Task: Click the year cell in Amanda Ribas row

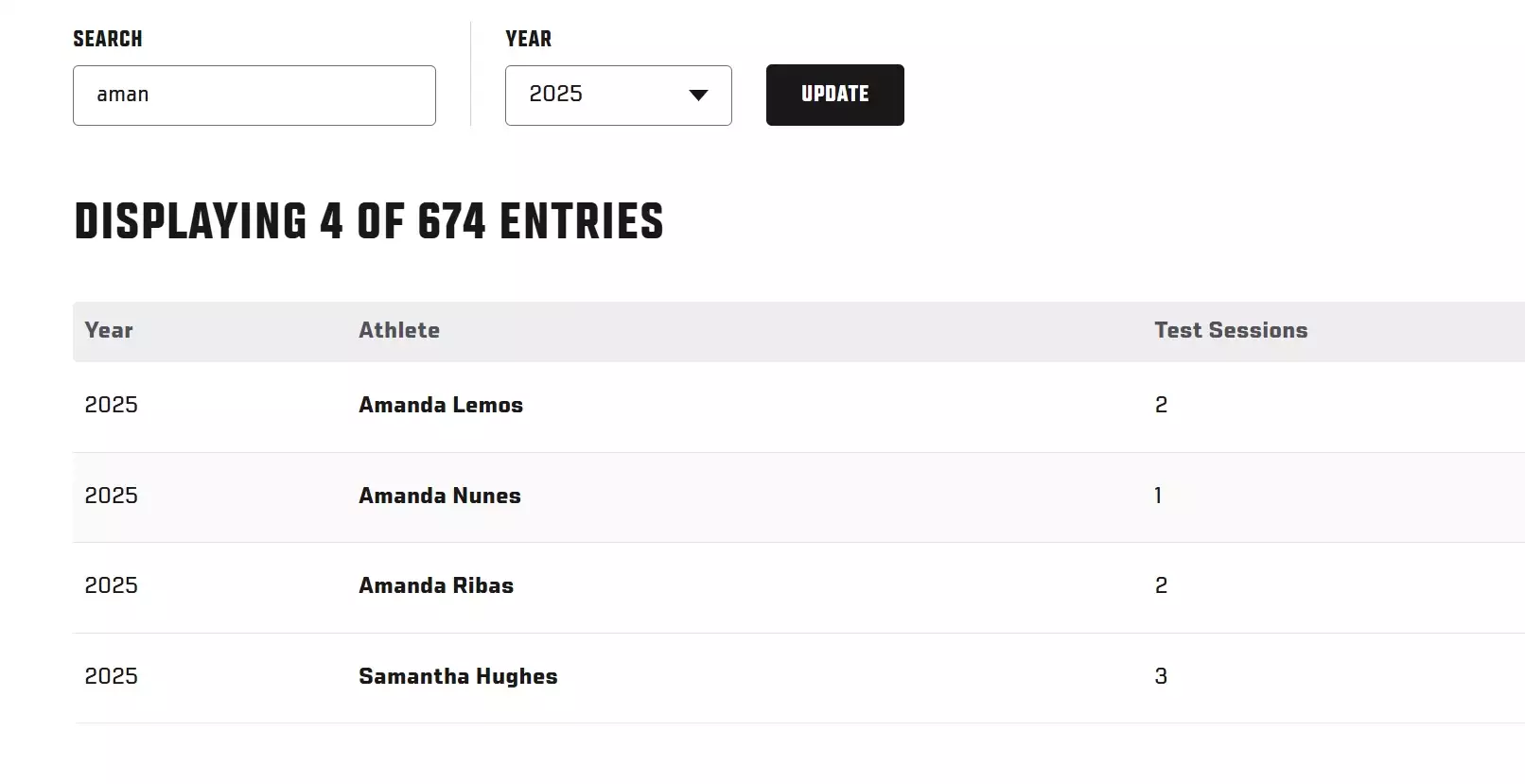Action: click(112, 585)
